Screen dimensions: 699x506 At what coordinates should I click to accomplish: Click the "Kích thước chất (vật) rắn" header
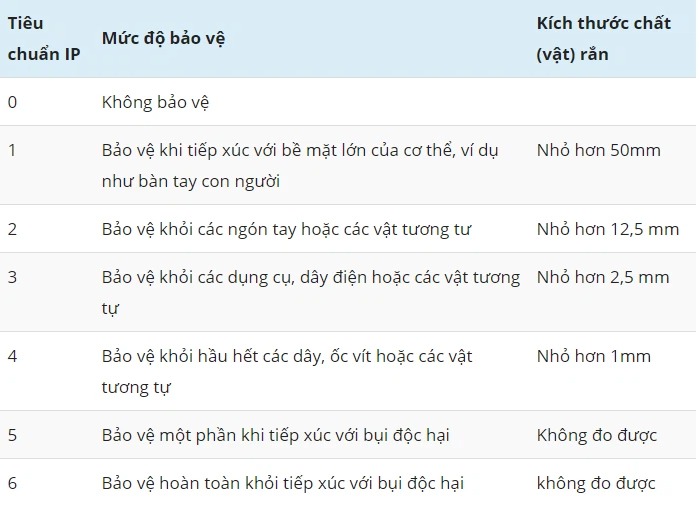(x=603, y=38)
